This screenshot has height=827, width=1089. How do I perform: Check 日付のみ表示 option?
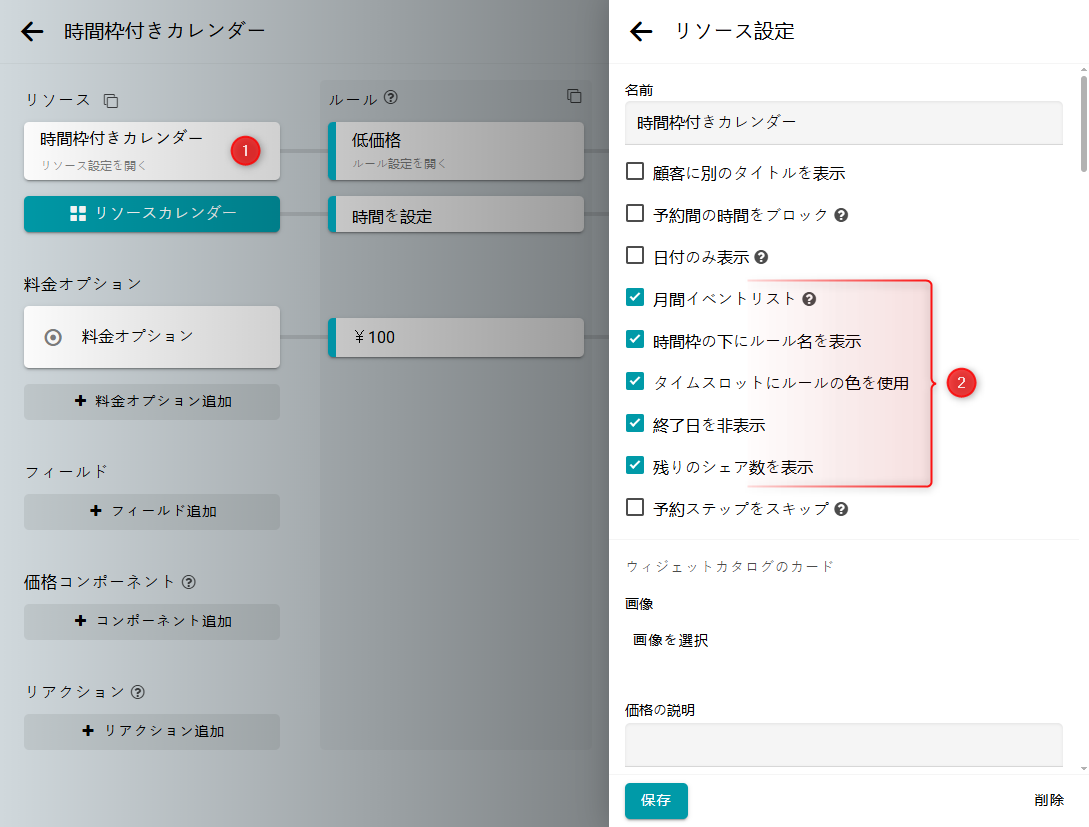pos(635,256)
